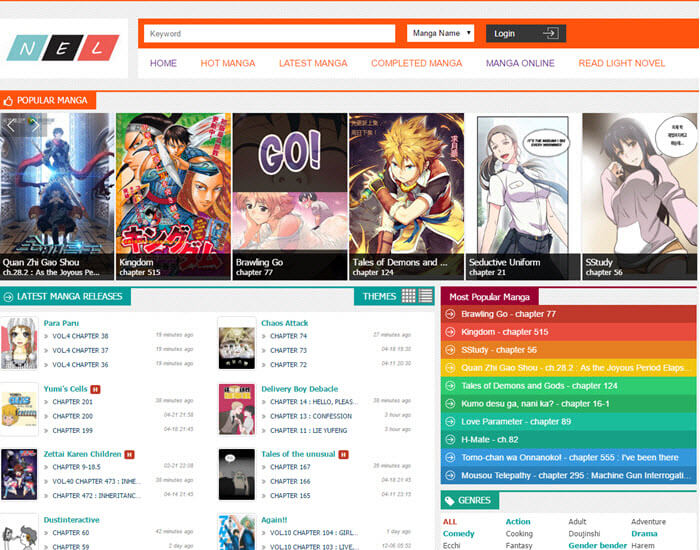Viewport: 700px width, 550px height.
Task: Click arrow icon beside Kingdom - chapter 515
Action: (450, 332)
